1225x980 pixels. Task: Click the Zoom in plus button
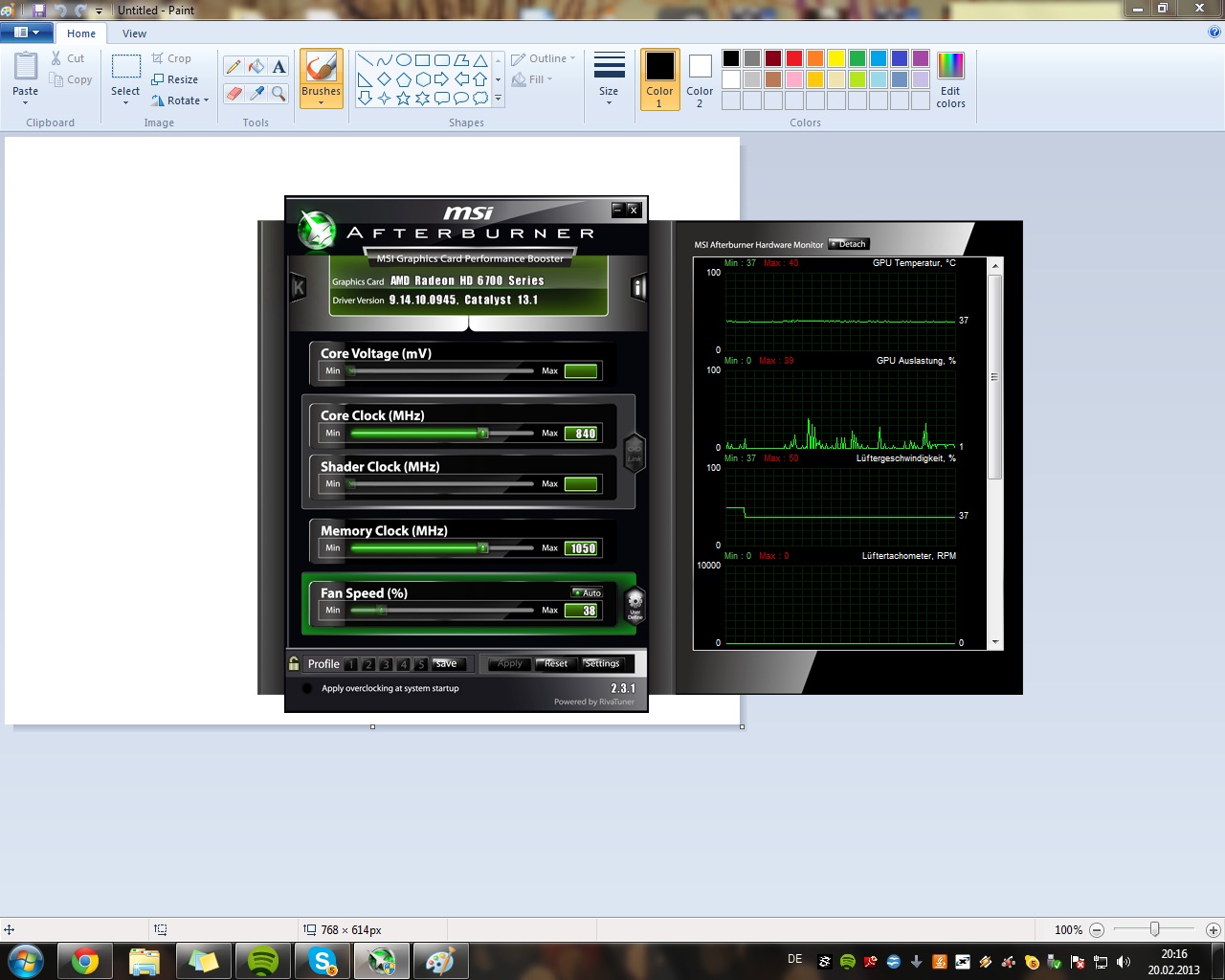tap(1213, 929)
